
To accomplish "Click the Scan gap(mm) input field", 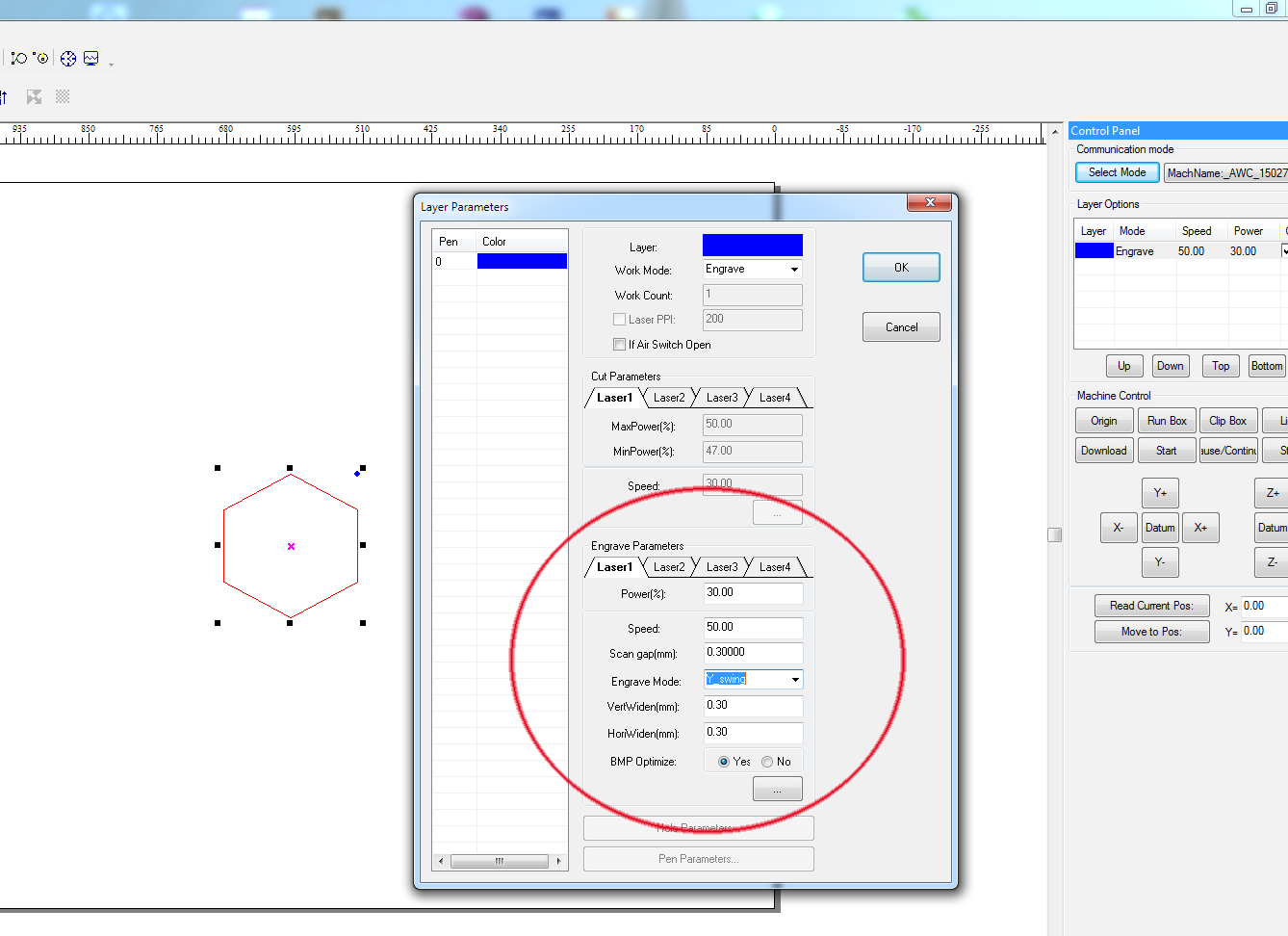I will coord(753,653).
